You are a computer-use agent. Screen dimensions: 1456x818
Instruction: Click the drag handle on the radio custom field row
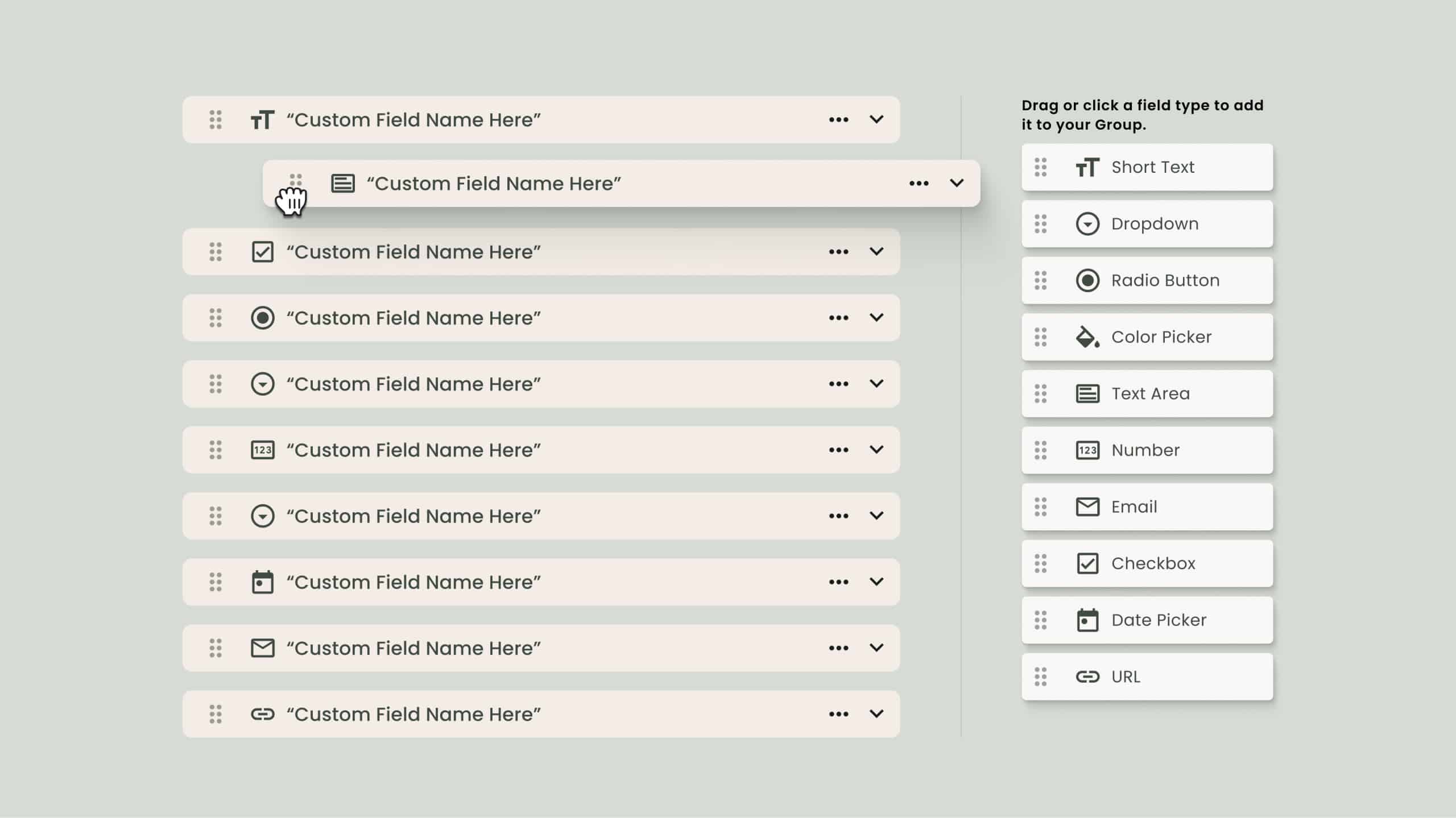click(x=215, y=318)
